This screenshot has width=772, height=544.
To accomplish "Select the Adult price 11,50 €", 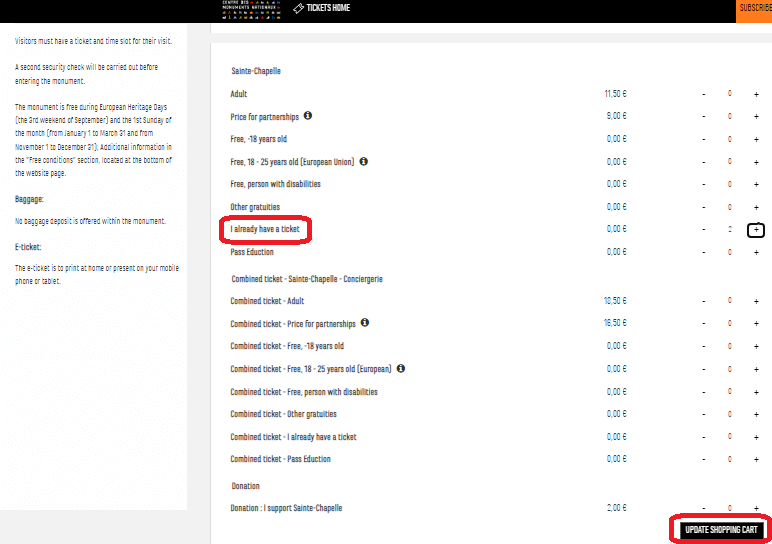I will point(615,94).
